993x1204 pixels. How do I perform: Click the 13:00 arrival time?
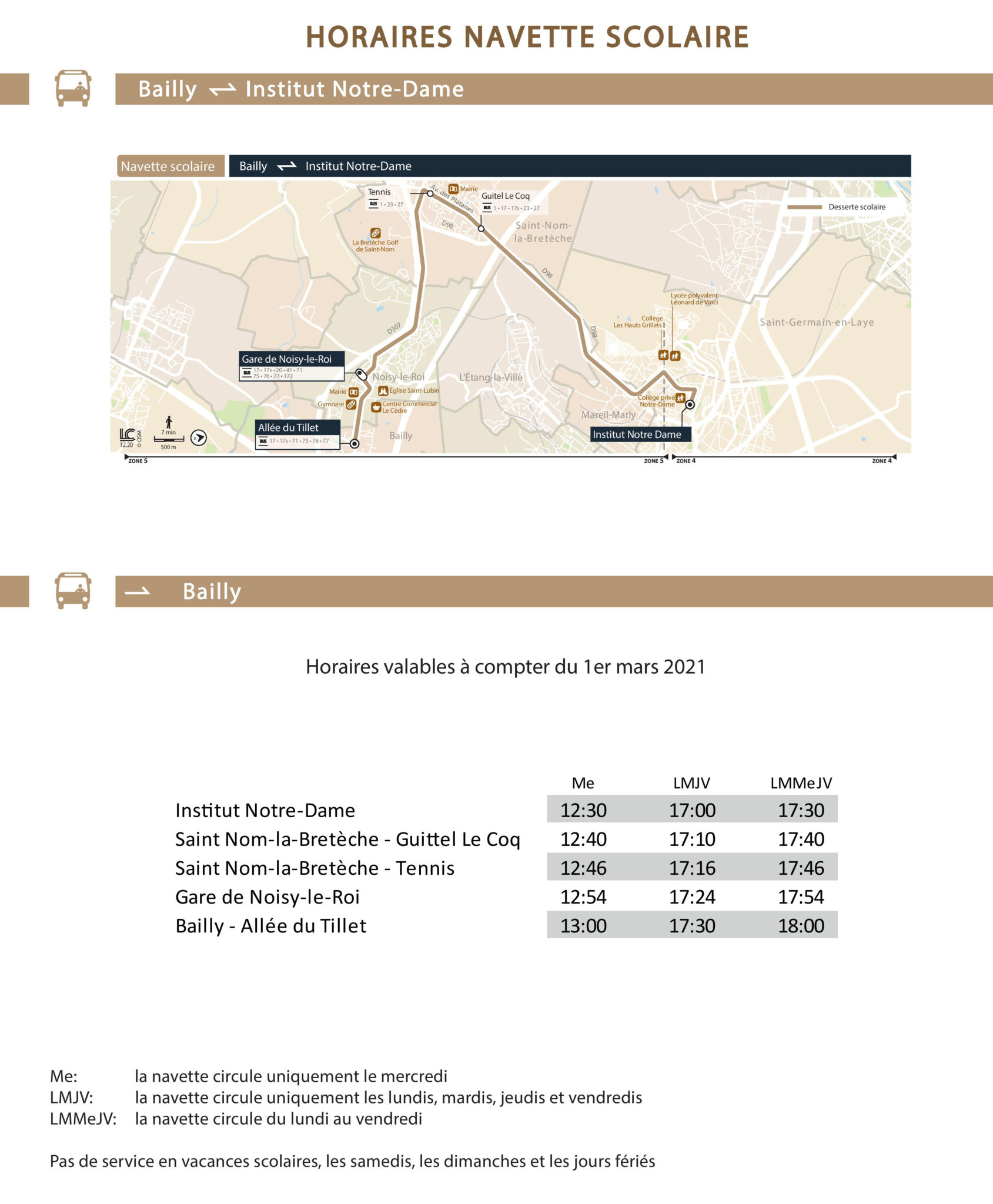click(583, 926)
